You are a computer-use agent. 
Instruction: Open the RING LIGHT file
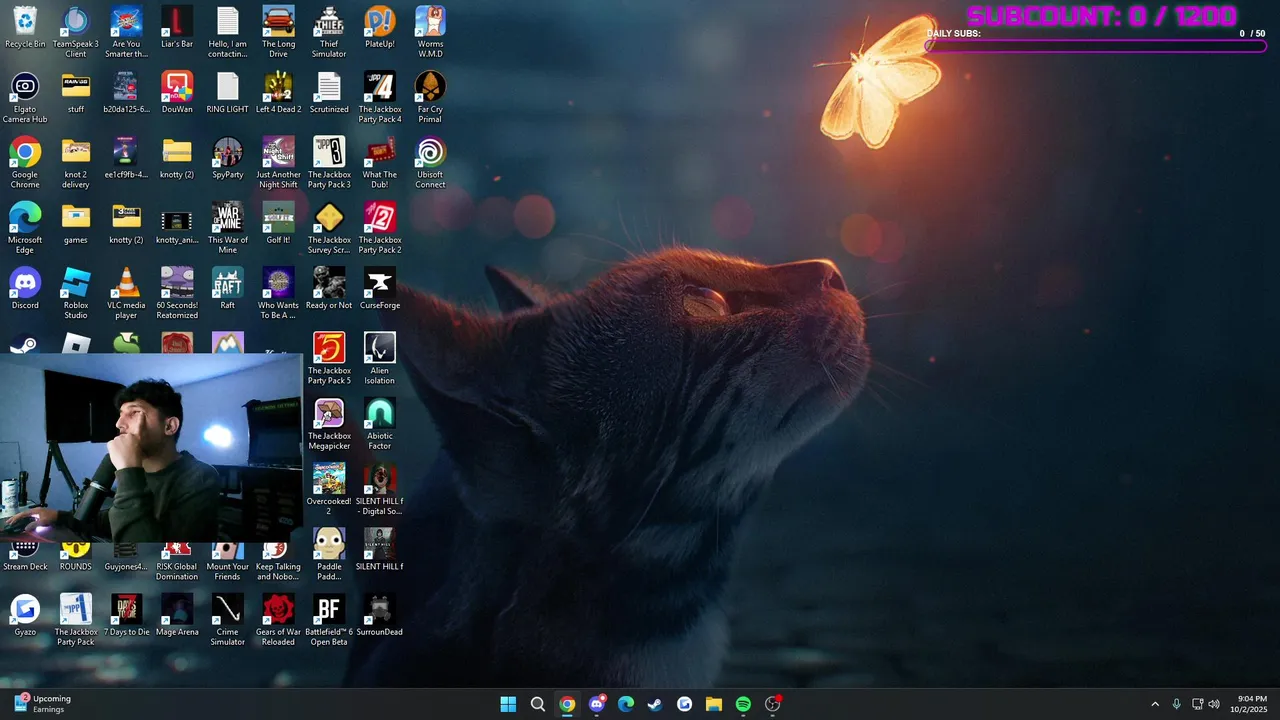coord(228,93)
